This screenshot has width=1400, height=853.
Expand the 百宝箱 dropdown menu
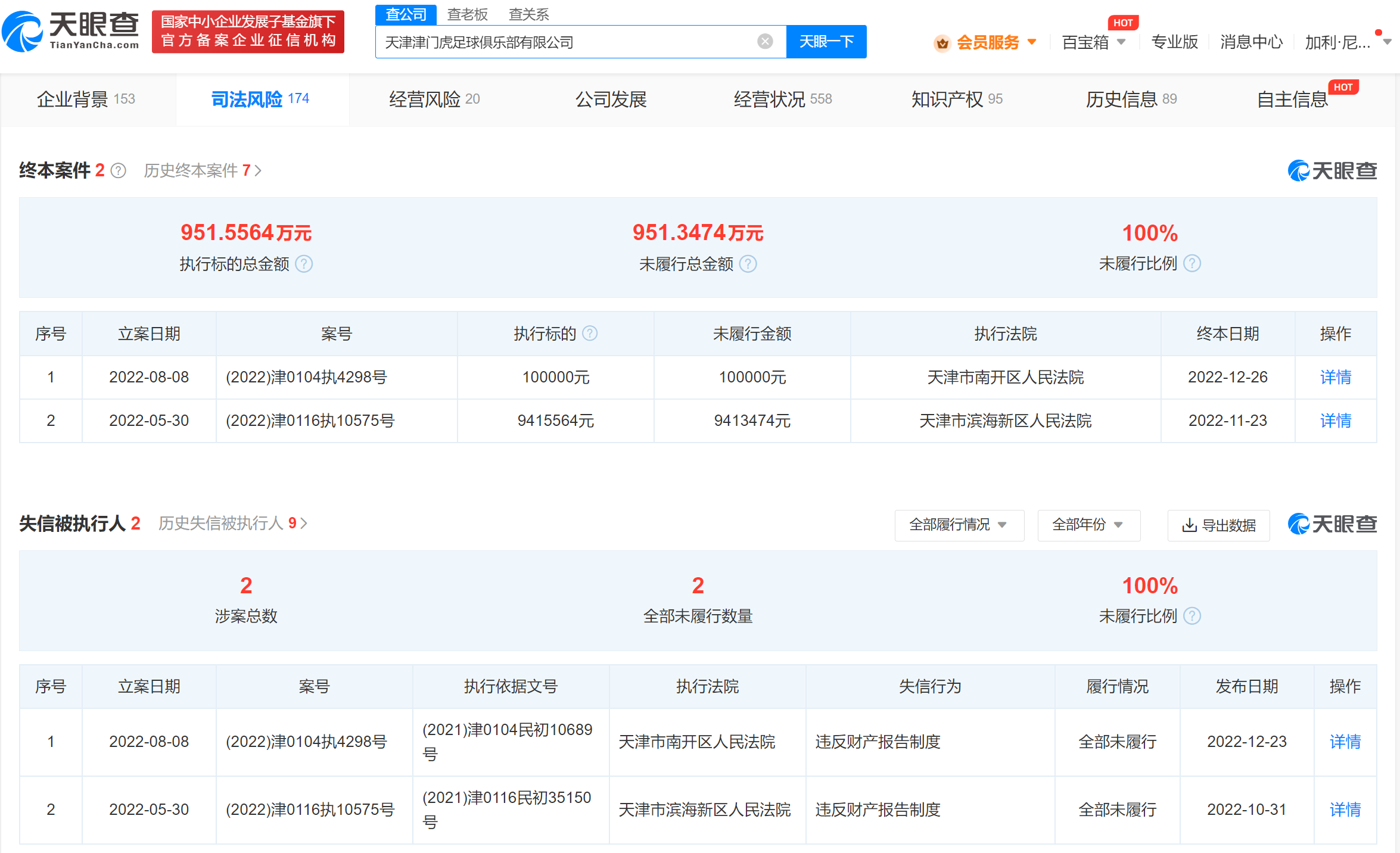coord(1094,42)
